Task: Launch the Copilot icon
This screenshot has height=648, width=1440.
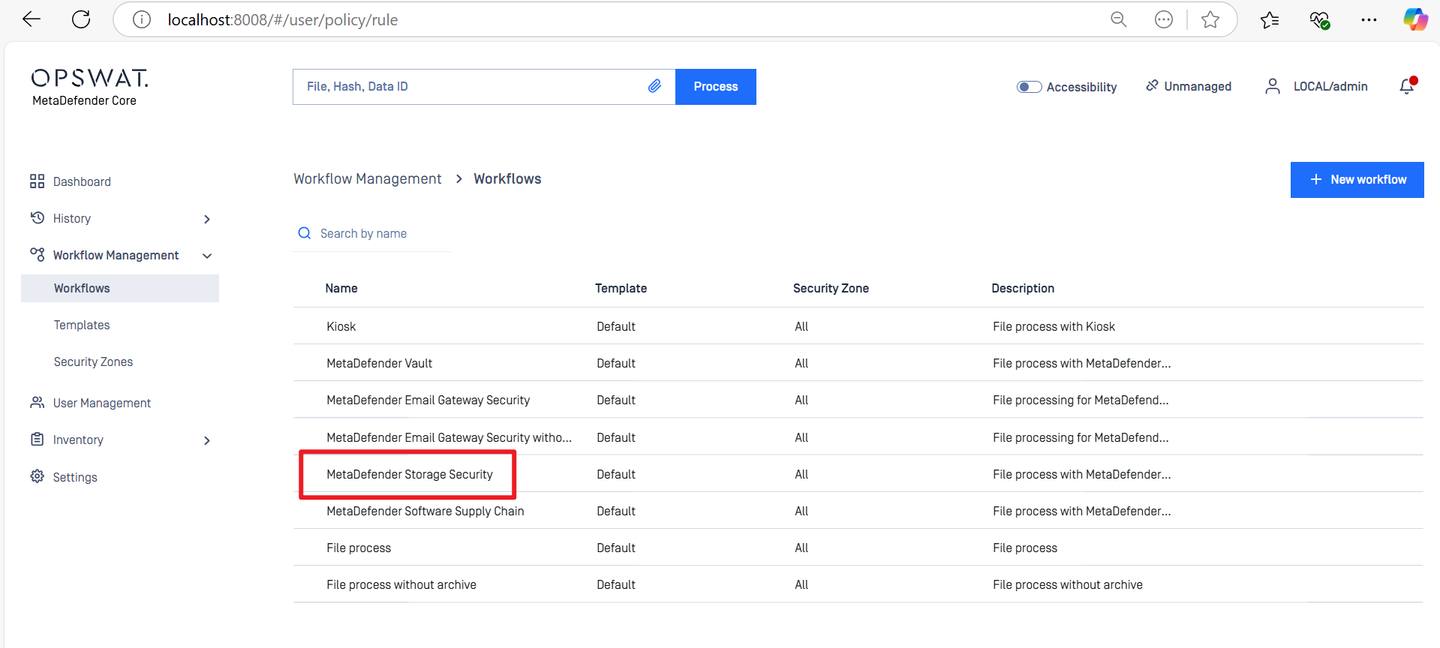Action: (x=1415, y=19)
